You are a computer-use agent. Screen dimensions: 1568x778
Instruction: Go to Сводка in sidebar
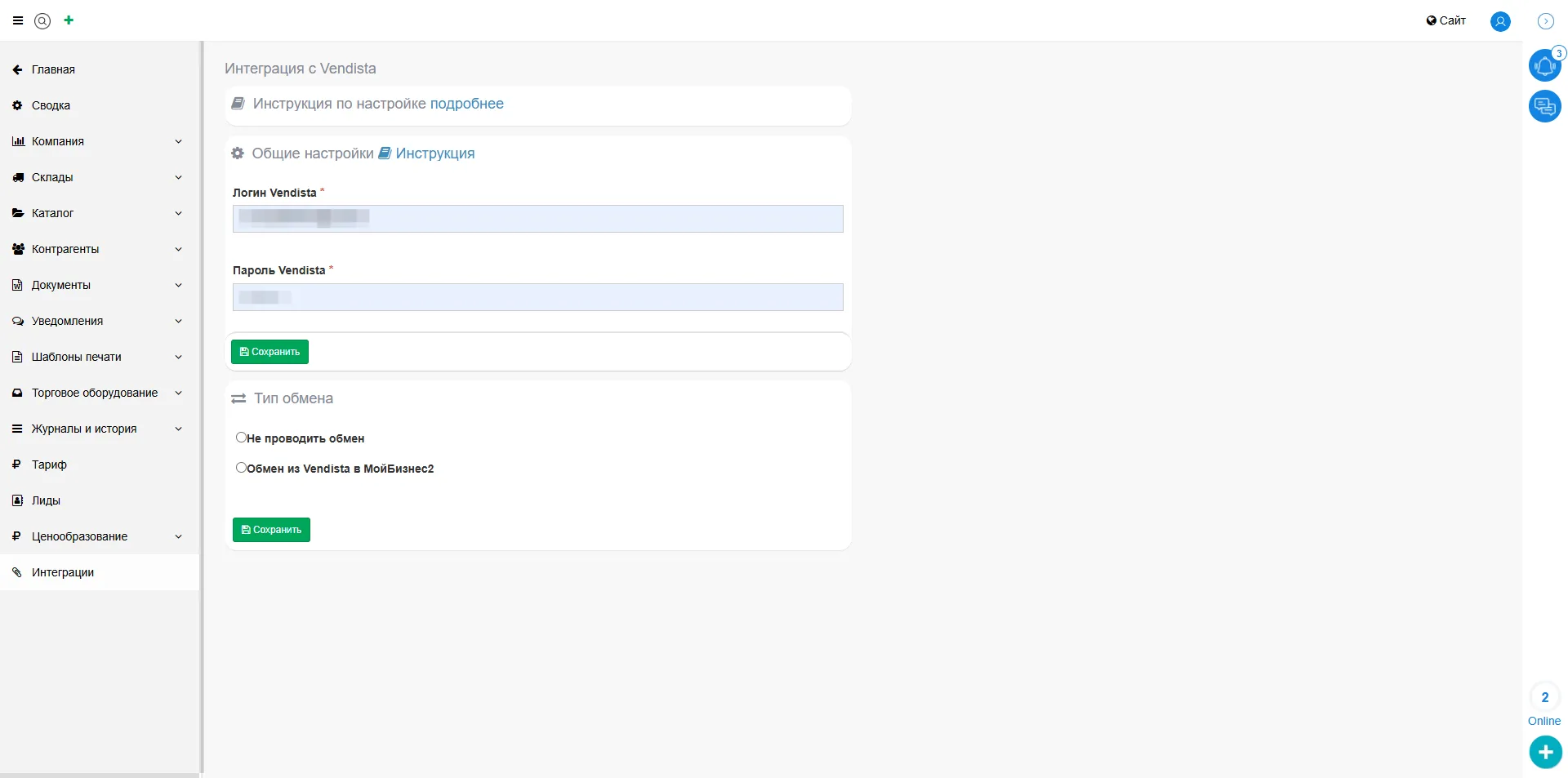click(51, 105)
